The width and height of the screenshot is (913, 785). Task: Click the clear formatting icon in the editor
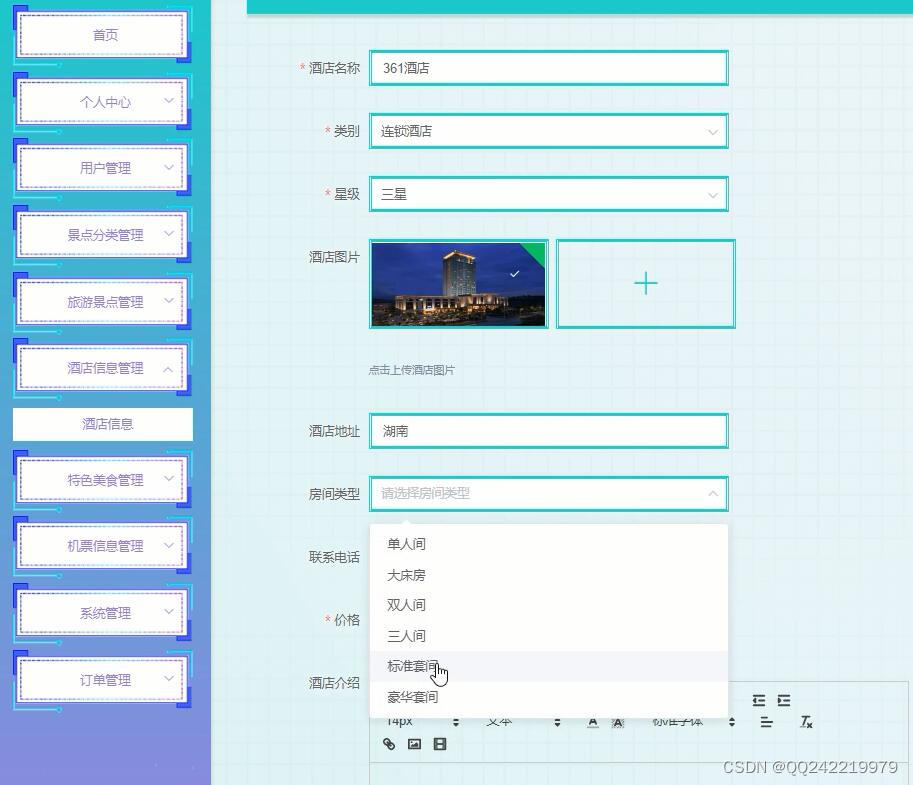click(x=804, y=722)
